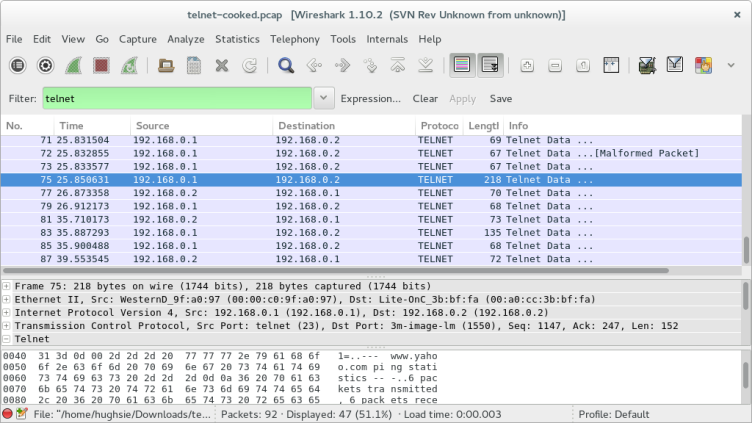Image resolution: width=752 pixels, height=423 pixels.
Task: Start a new live capture shark fin icon
Action: pos(73,65)
